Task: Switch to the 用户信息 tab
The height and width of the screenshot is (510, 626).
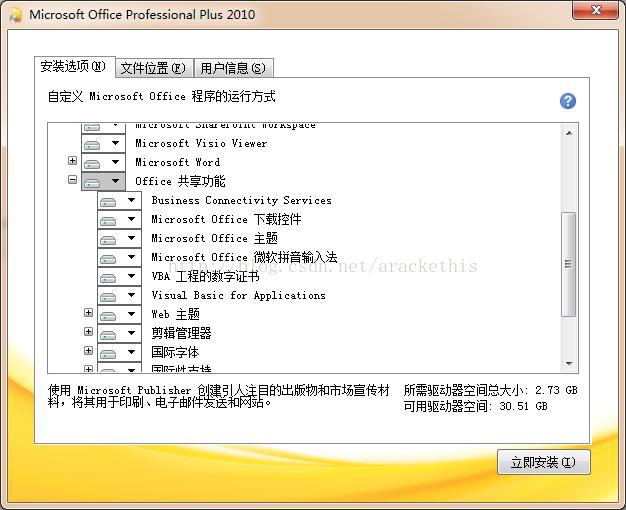Action: coord(234,68)
